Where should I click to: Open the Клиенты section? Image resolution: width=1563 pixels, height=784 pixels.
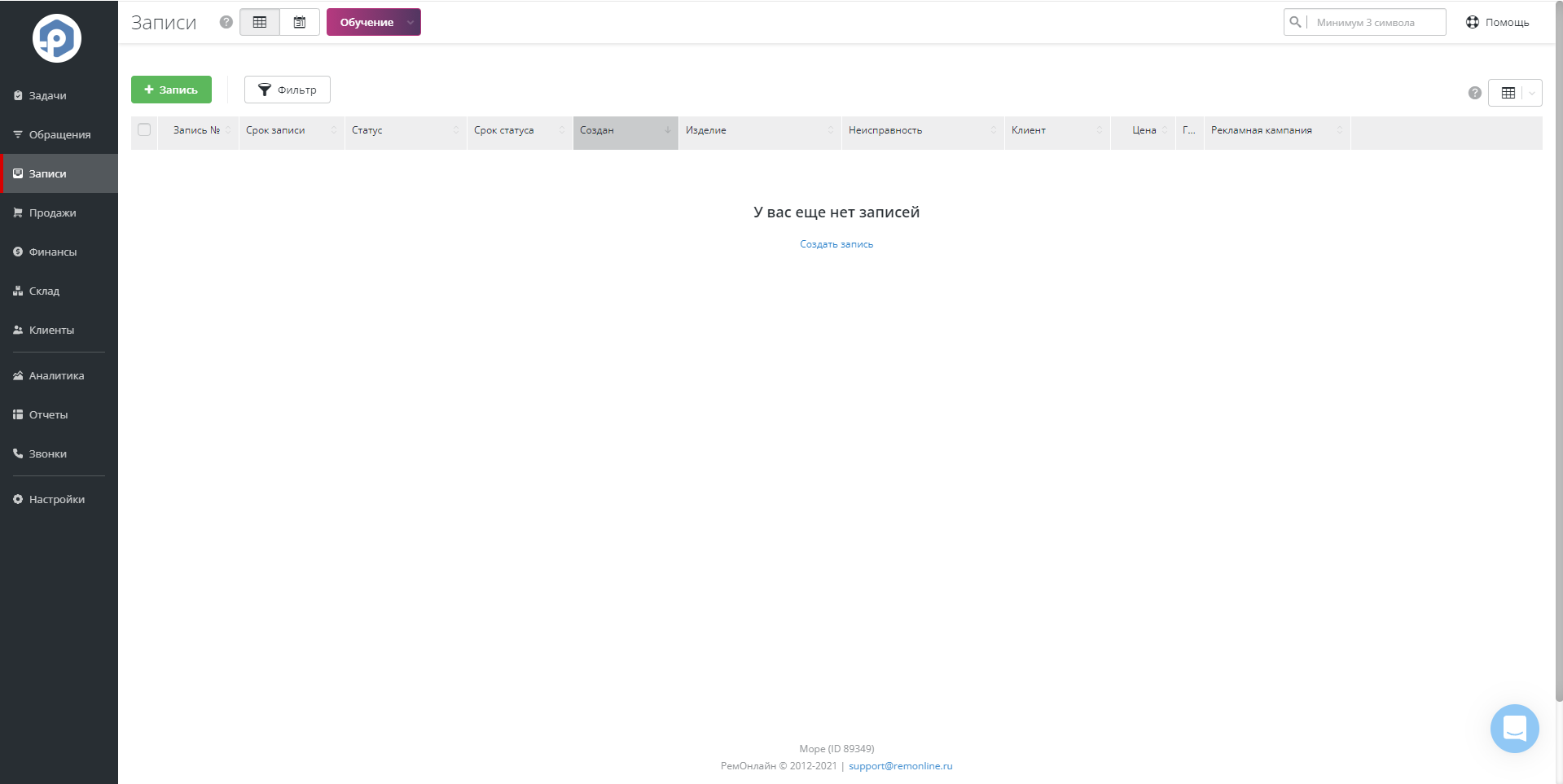[x=59, y=330]
